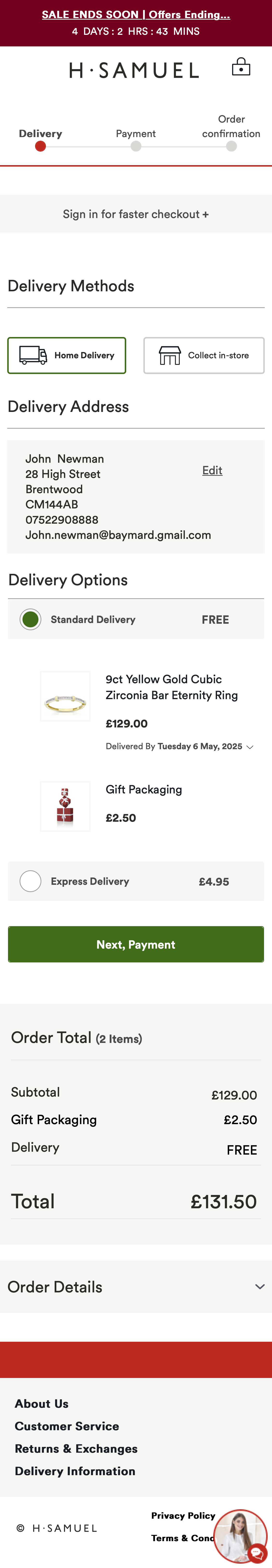Expand Sign in for faster checkout
Image resolution: width=272 pixels, height=1568 pixels.
click(136, 214)
